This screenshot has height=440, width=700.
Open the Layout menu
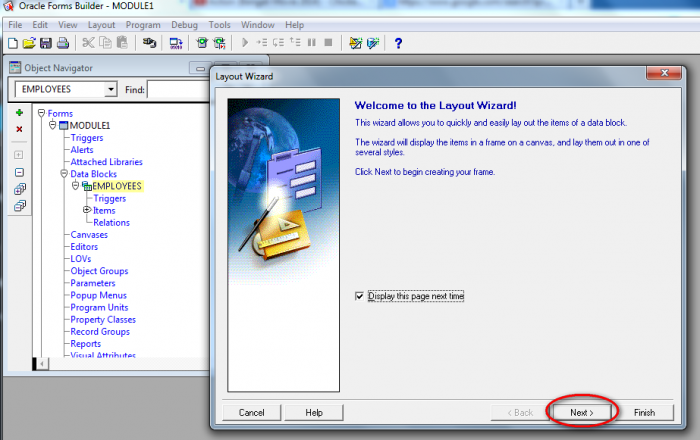[x=101, y=25]
